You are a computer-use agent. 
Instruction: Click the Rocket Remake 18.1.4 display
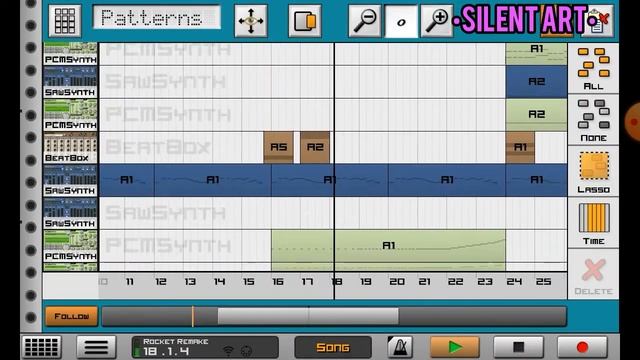pyautogui.click(x=205, y=347)
